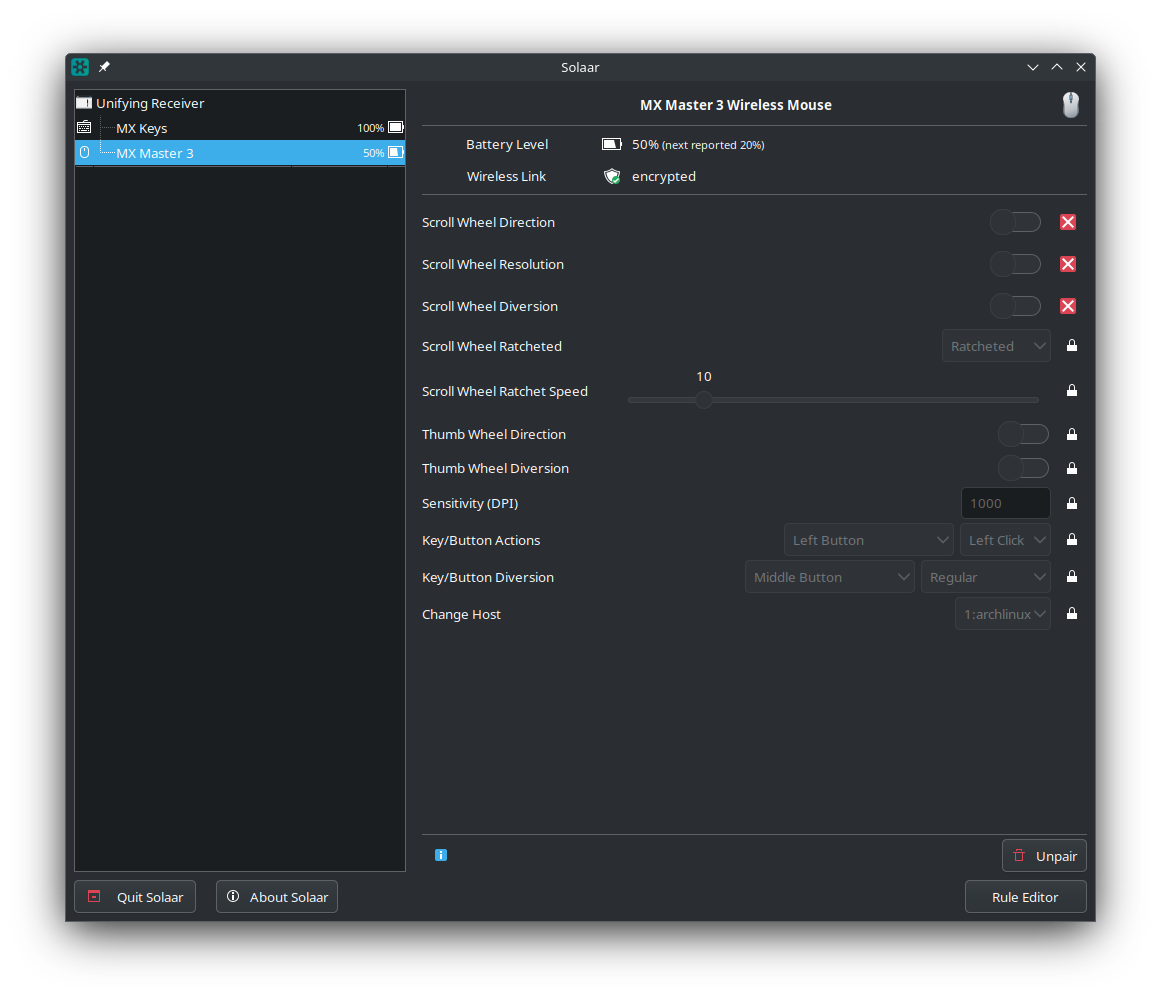Click lock icon for Thumb Wheel Direction
This screenshot has width=1161, height=999.
coord(1071,434)
